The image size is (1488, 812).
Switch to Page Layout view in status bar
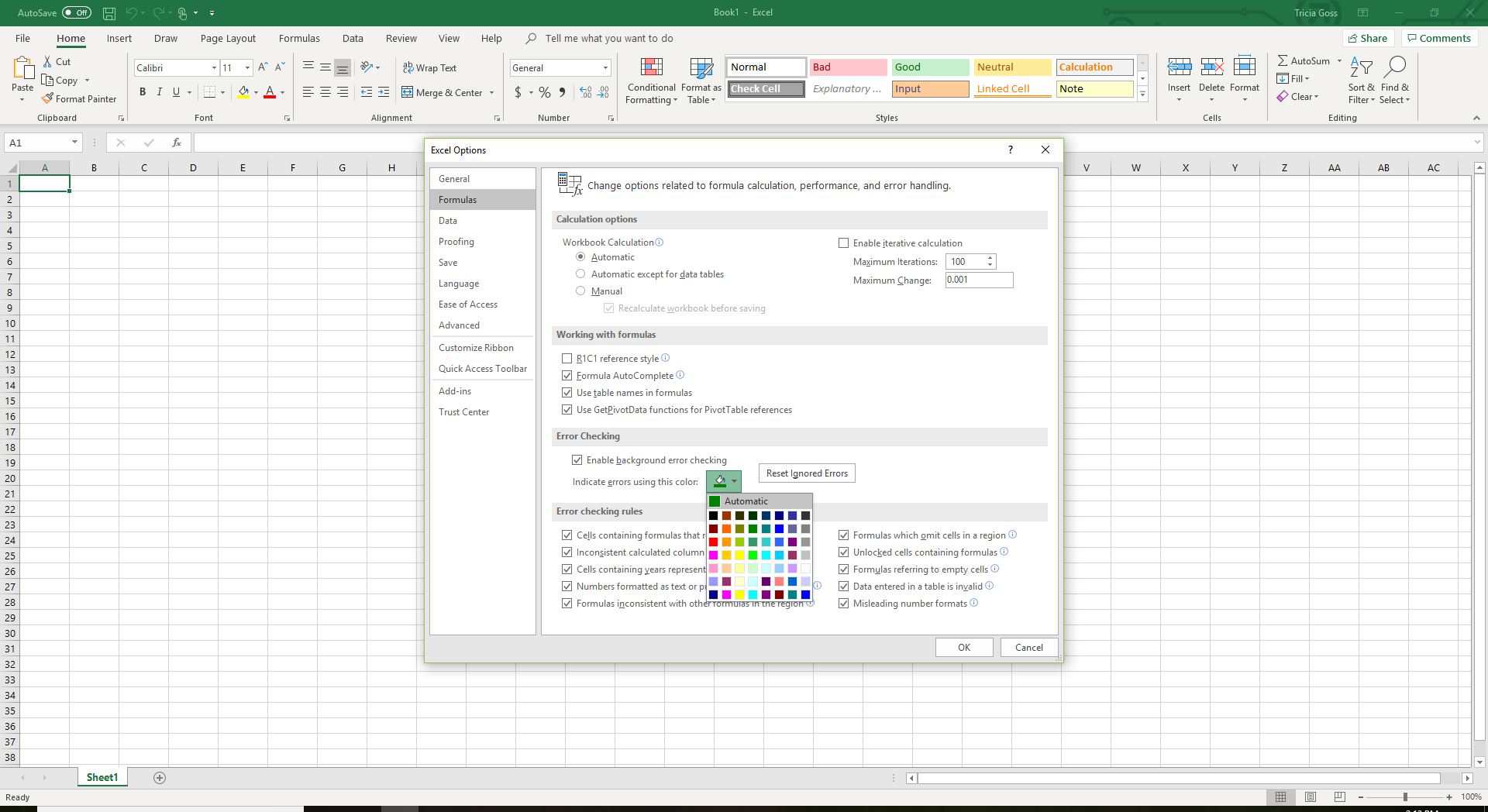tap(1310, 797)
